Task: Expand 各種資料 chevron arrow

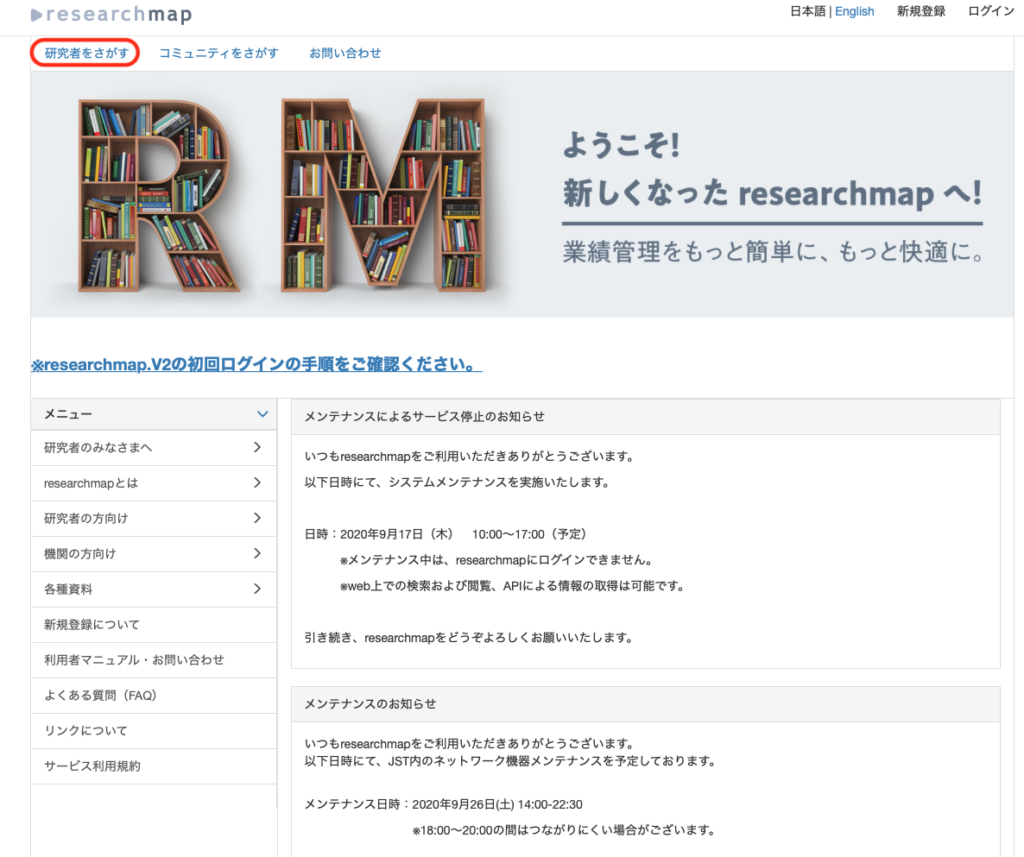Action: tap(257, 589)
